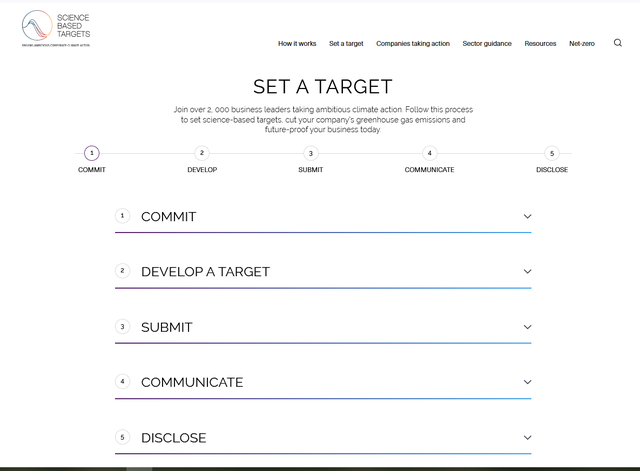
Task: Click step 2 circle above Develop
Action: pyautogui.click(x=202, y=153)
